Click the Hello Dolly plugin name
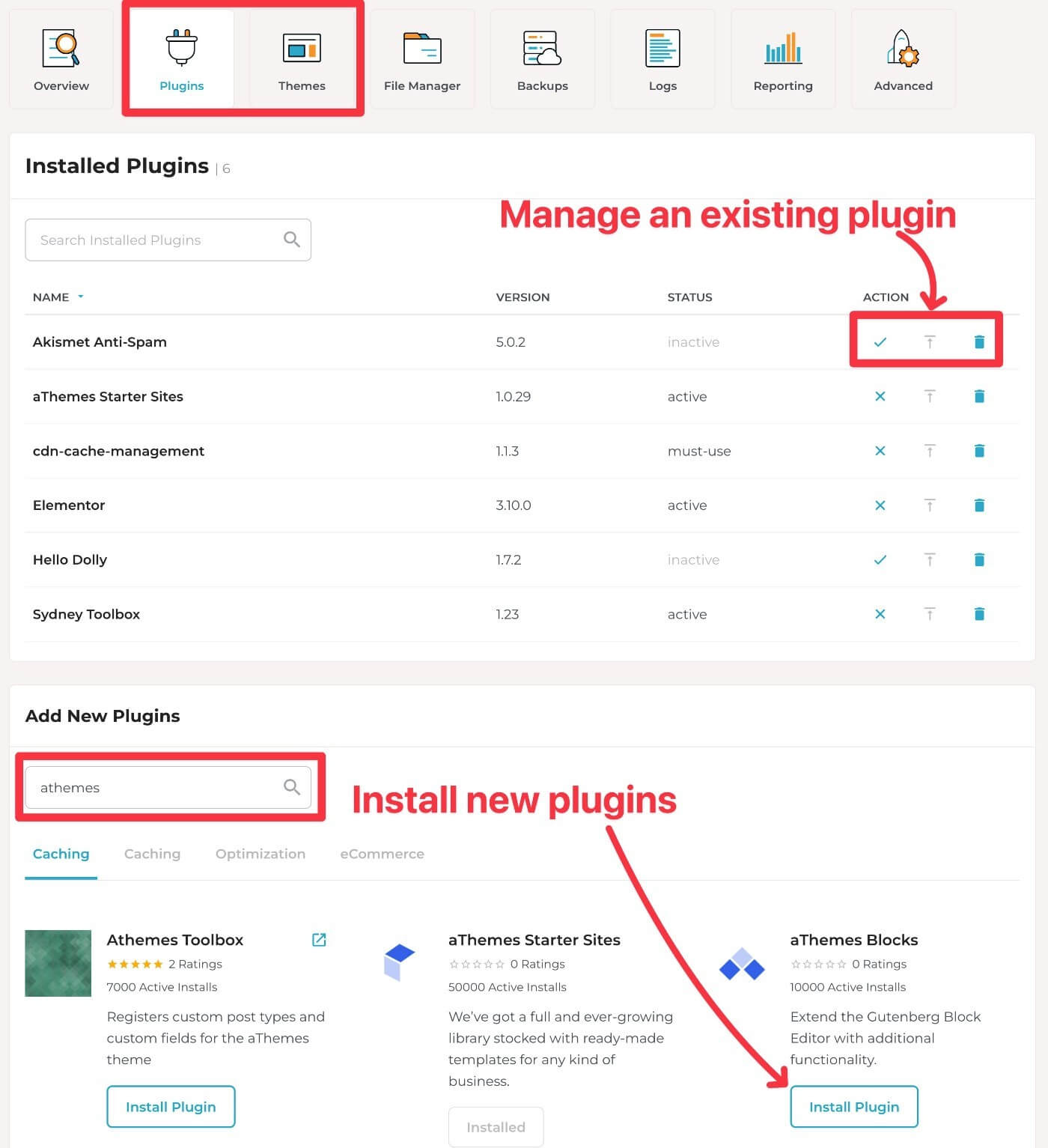This screenshot has width=1048, height=1148. coord(70,560)
